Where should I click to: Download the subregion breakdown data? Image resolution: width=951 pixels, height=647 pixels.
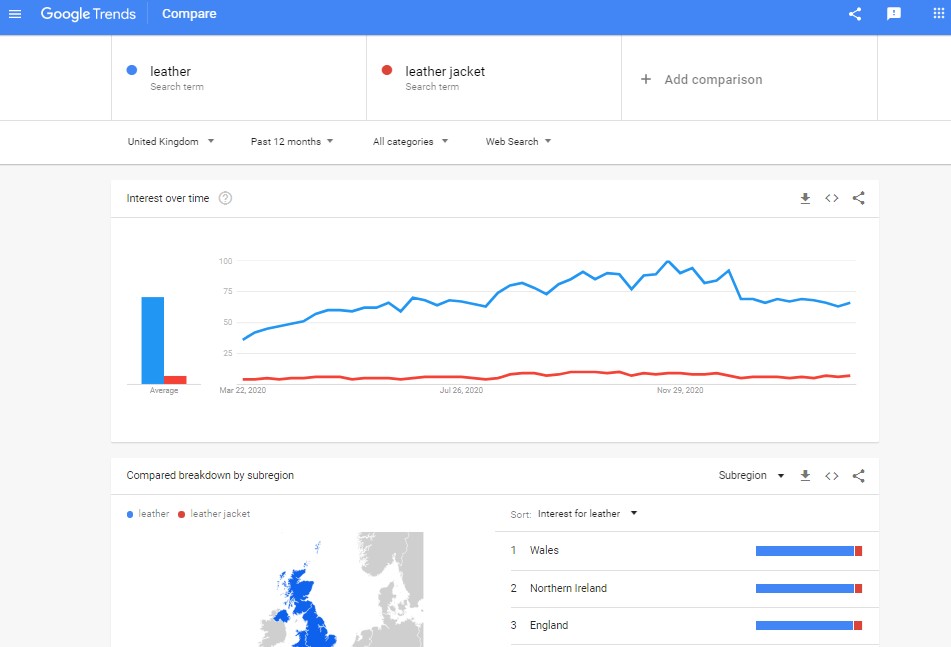click(x=805, y=476)
